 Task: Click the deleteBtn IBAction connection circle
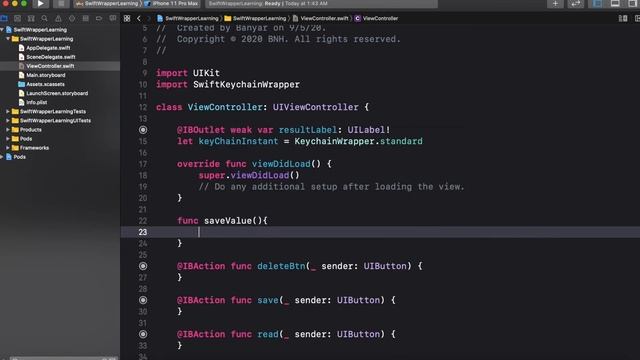tap(143, 266)
